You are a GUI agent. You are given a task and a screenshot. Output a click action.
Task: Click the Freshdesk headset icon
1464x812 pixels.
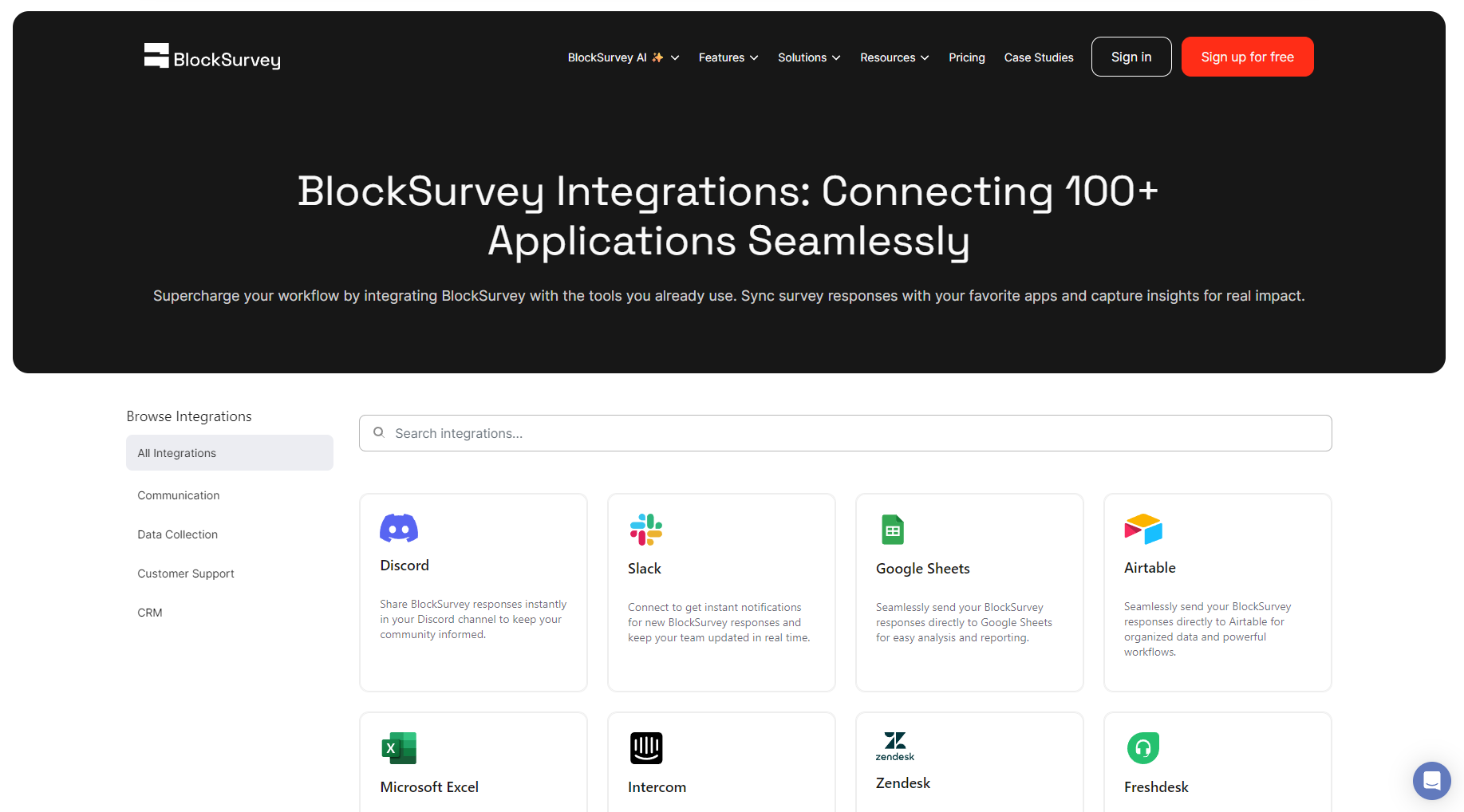coord(1142,748)
